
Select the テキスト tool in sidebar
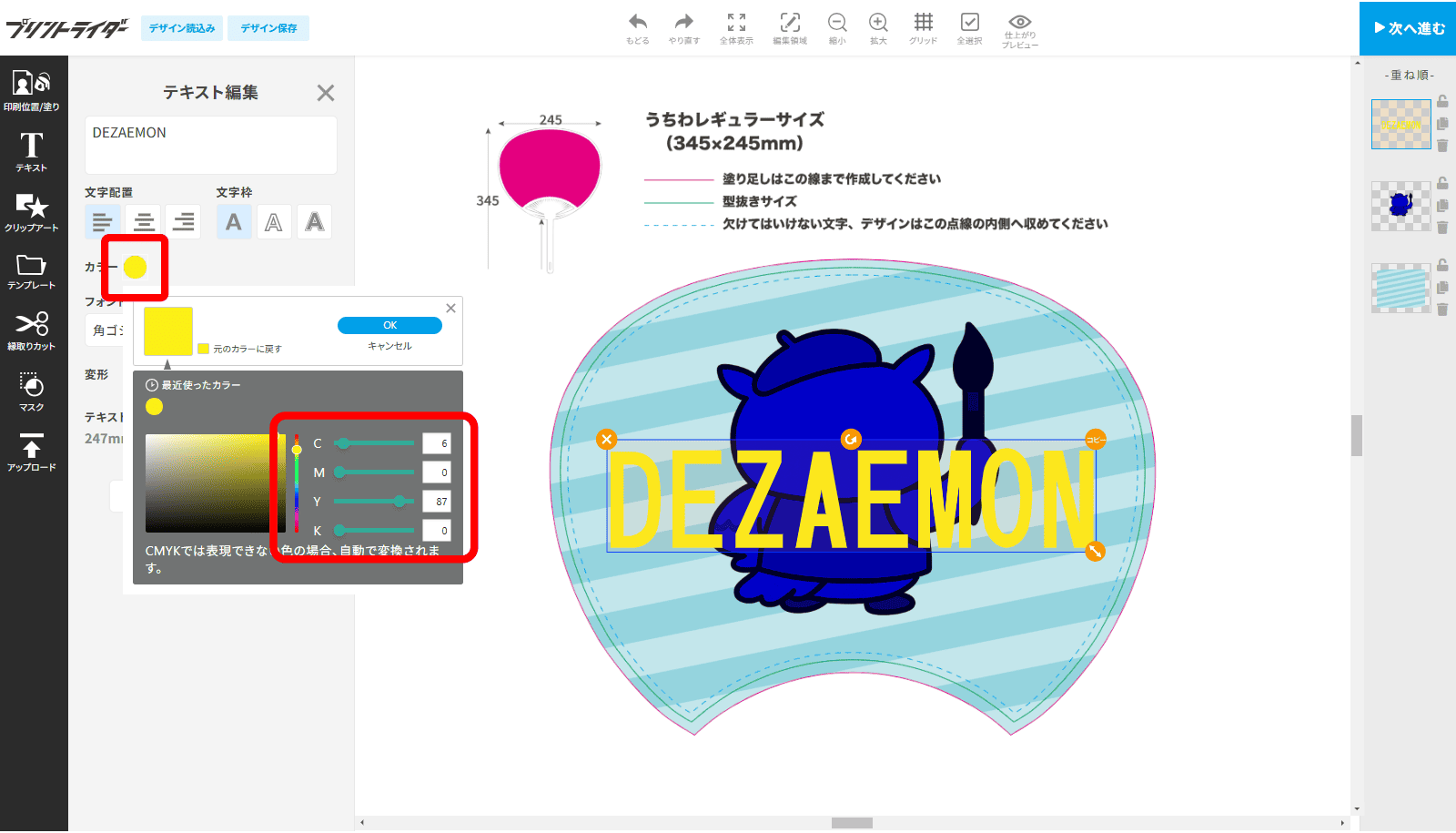(32, 152)
